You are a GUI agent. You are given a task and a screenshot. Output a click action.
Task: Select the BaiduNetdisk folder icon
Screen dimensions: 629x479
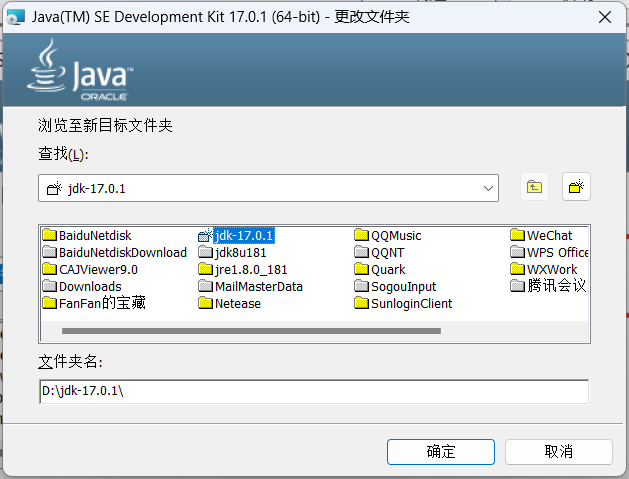pos(50,235)
